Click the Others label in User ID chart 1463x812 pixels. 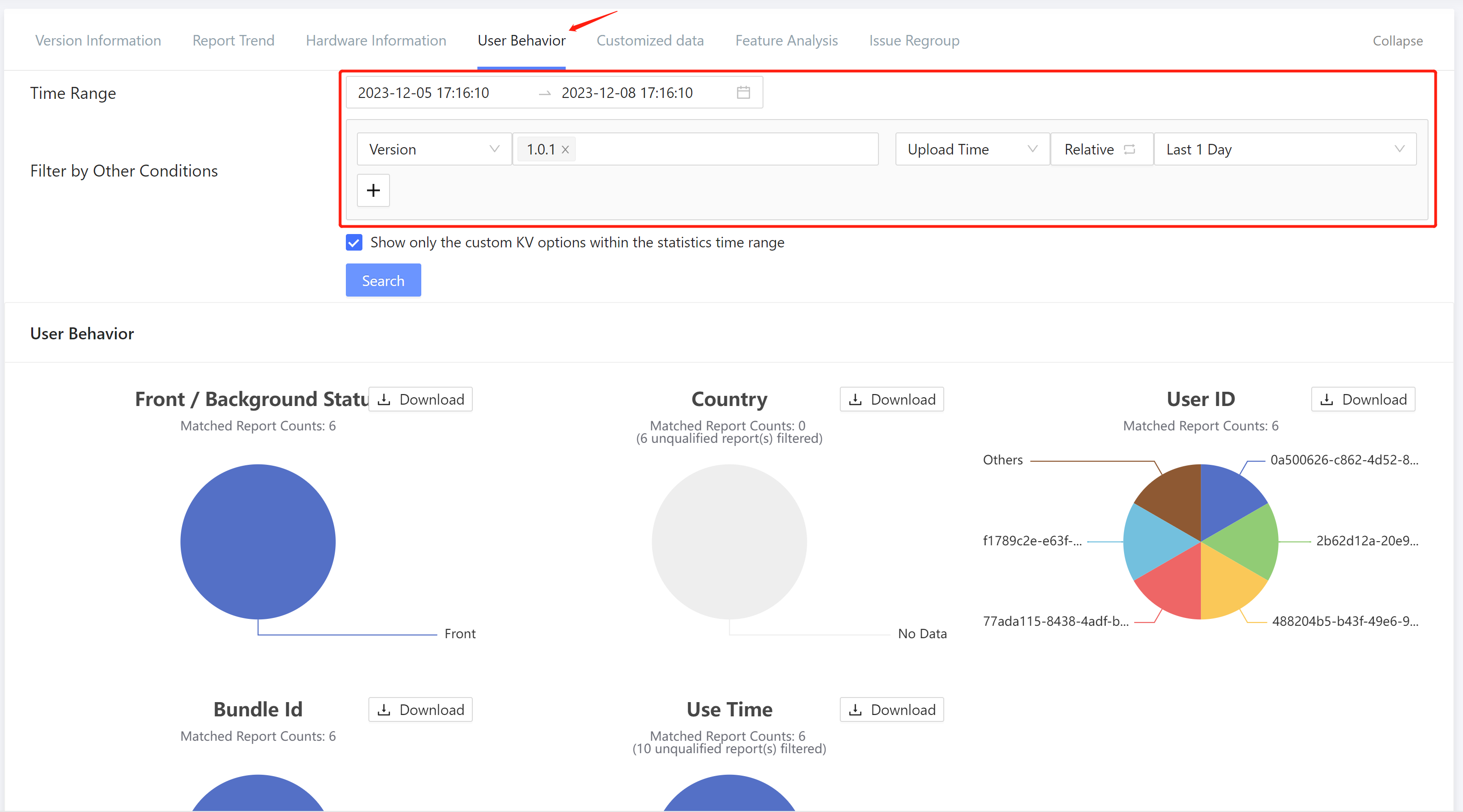(1003, 460)
